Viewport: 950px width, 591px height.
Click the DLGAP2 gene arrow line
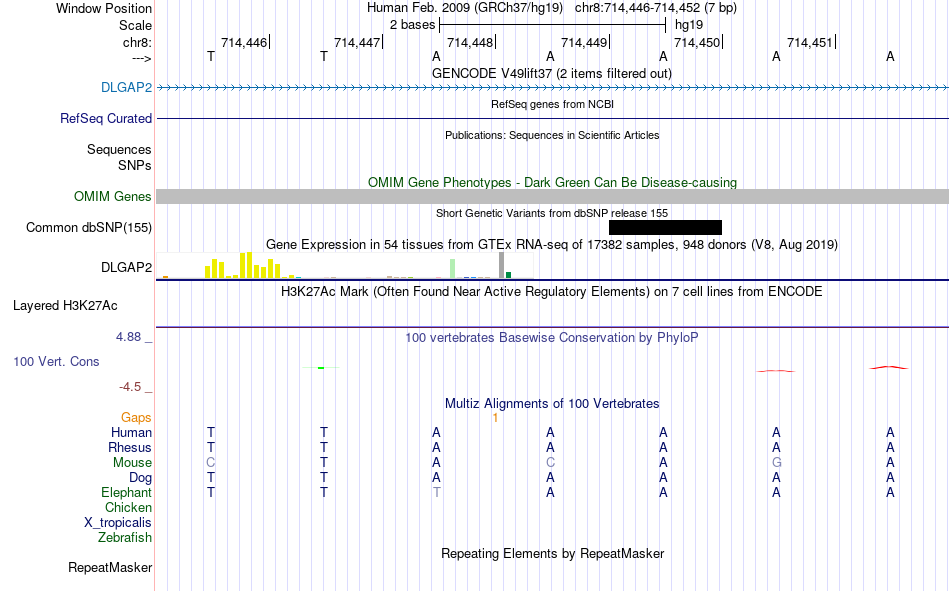pyautogui.click(x=553, y=88)
